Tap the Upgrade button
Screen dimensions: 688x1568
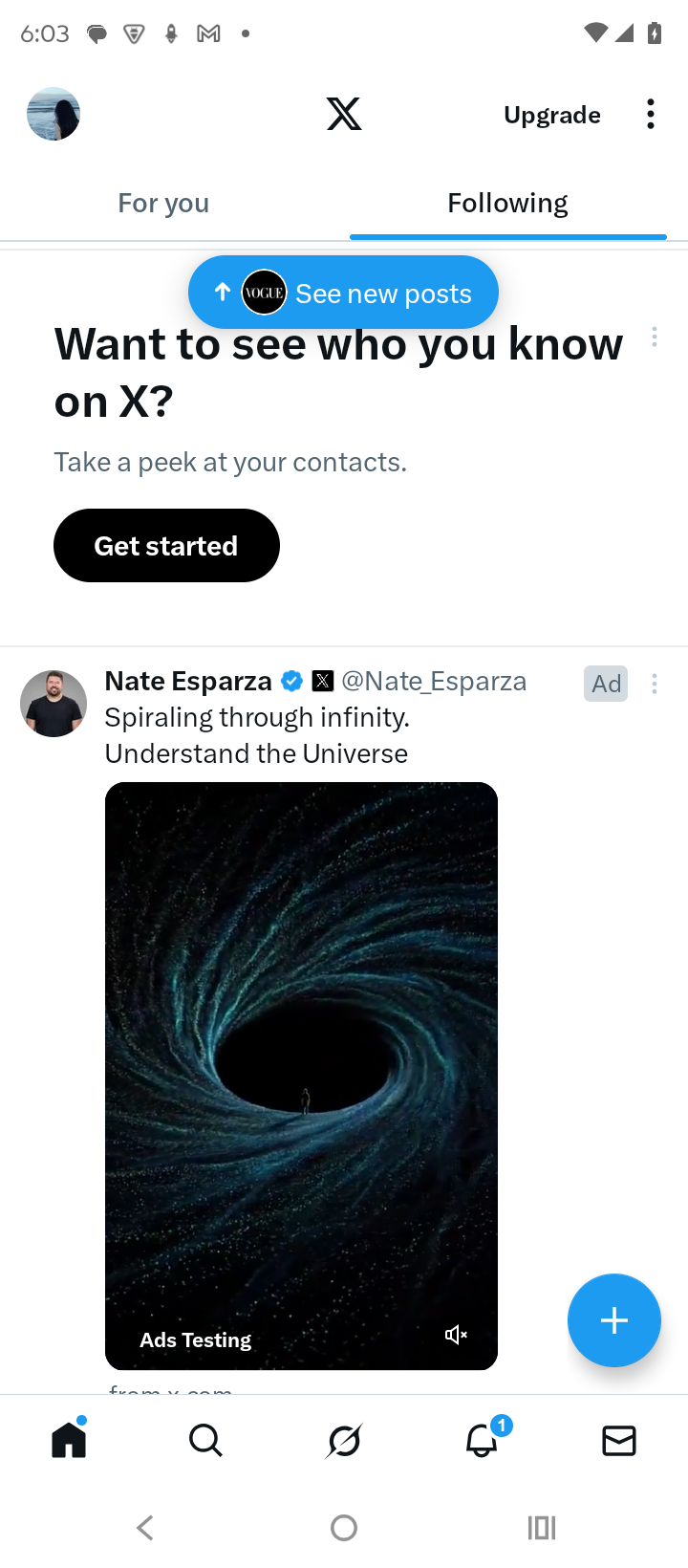pos(552,115)
